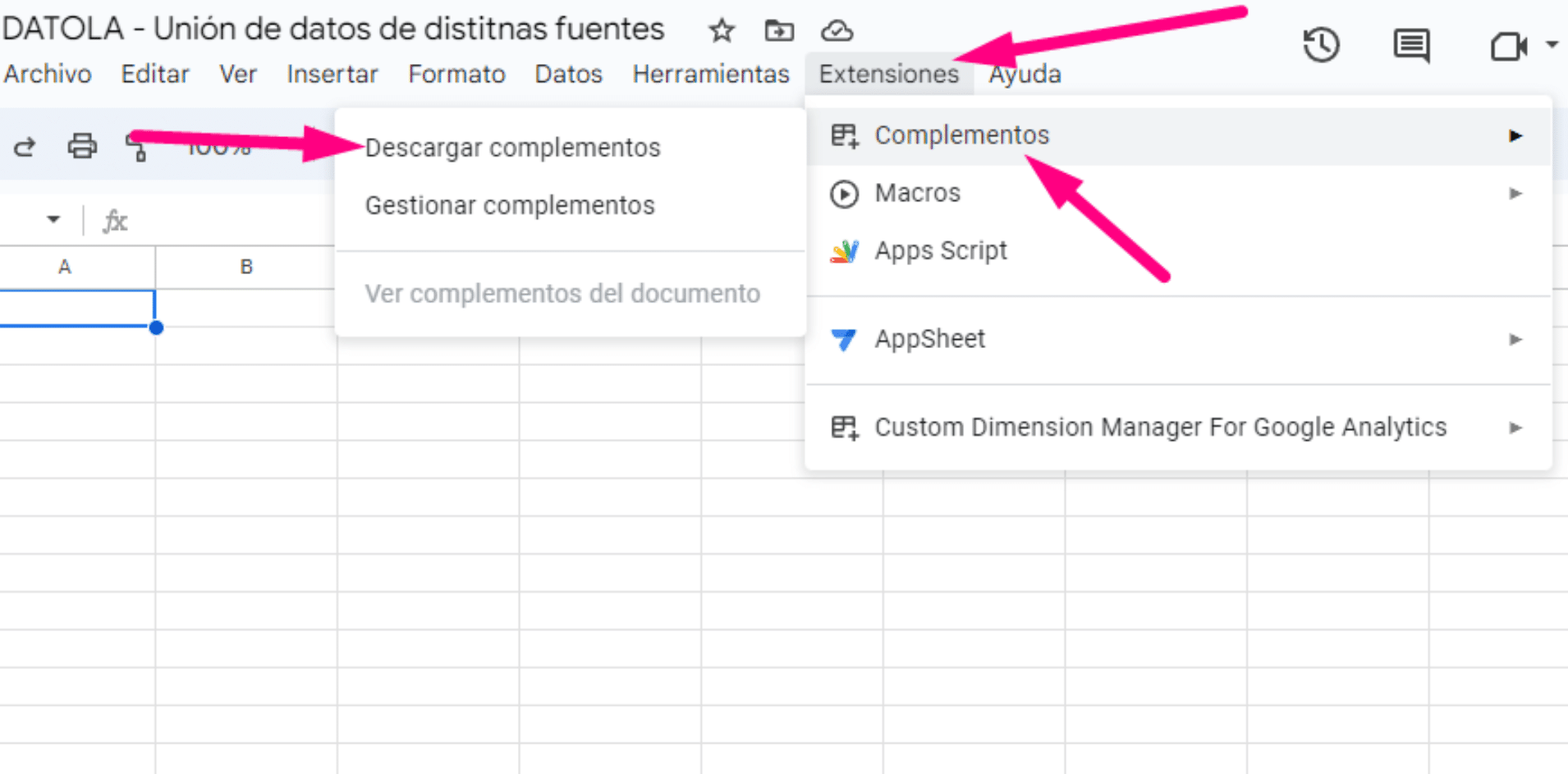Click inside the fx formula bar
This screenshot has width=1568, height=774.
pyautogui.click(x=328, y=220)
